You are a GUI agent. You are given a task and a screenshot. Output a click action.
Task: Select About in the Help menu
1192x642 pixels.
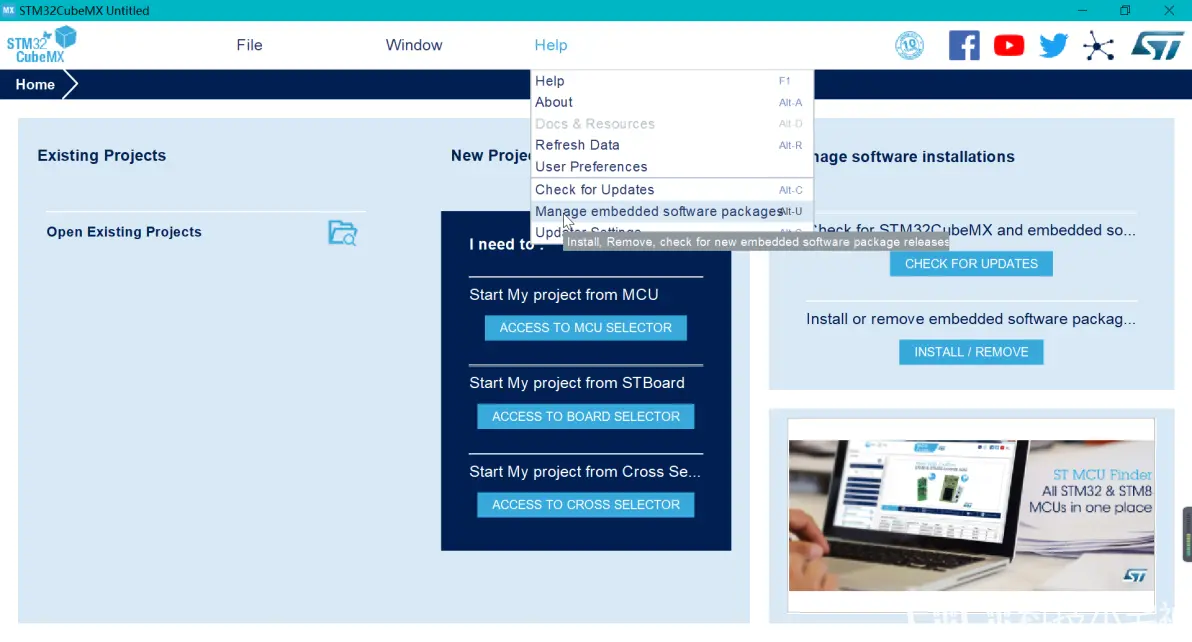pyautogui.click(x=671, y=102)
